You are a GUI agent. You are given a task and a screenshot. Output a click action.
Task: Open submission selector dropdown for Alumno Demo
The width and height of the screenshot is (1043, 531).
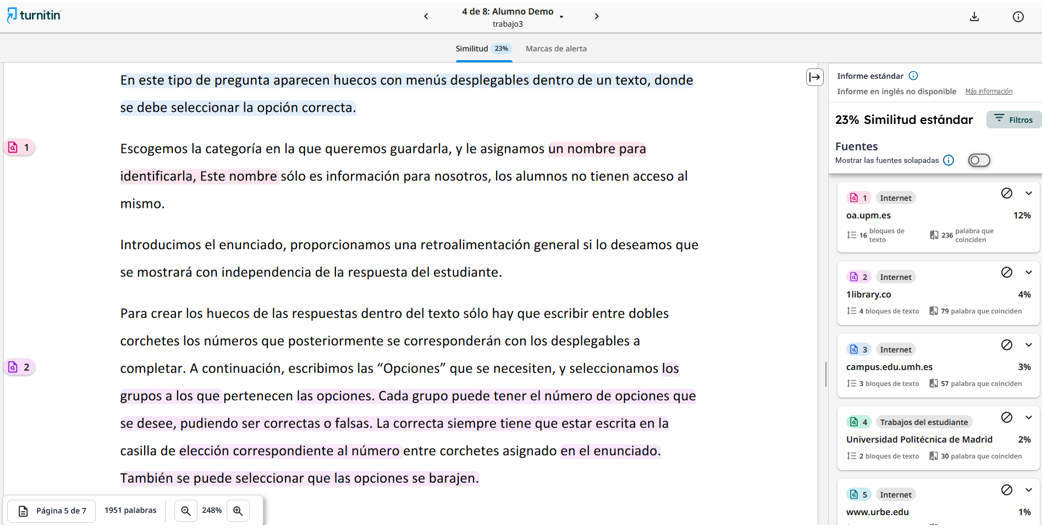coord(561,17)
